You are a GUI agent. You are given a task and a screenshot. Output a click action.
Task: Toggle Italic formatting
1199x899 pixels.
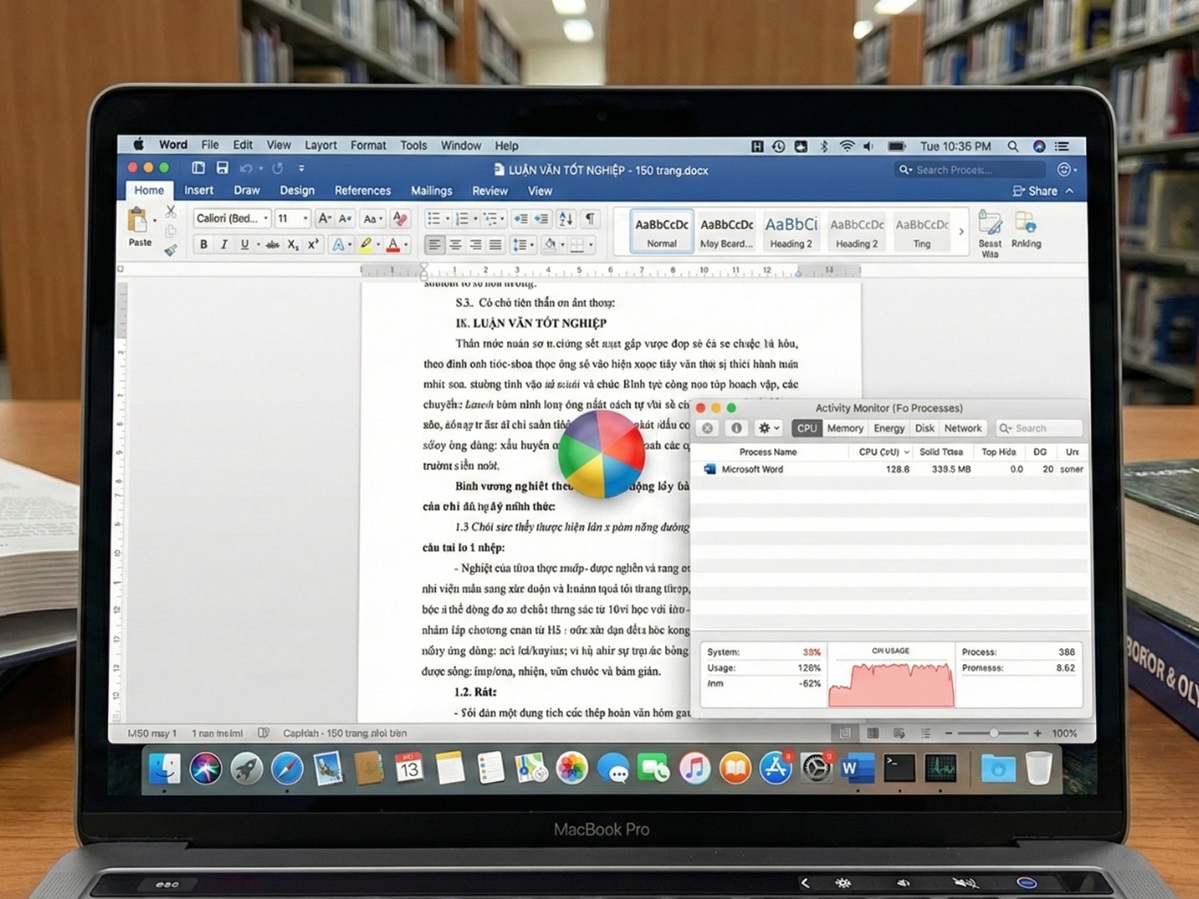click(224, 245)
